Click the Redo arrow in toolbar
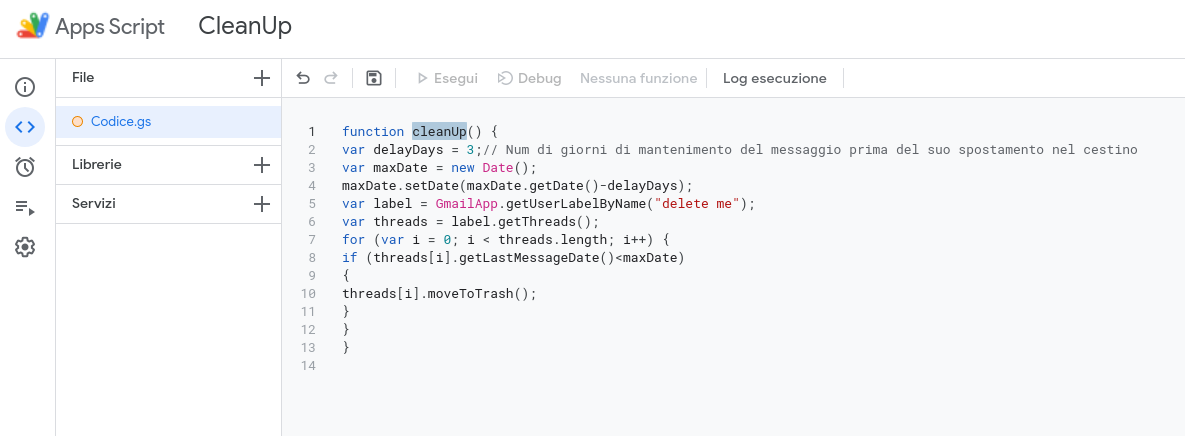Screen dimensions: 1185x436 [330, 79]
